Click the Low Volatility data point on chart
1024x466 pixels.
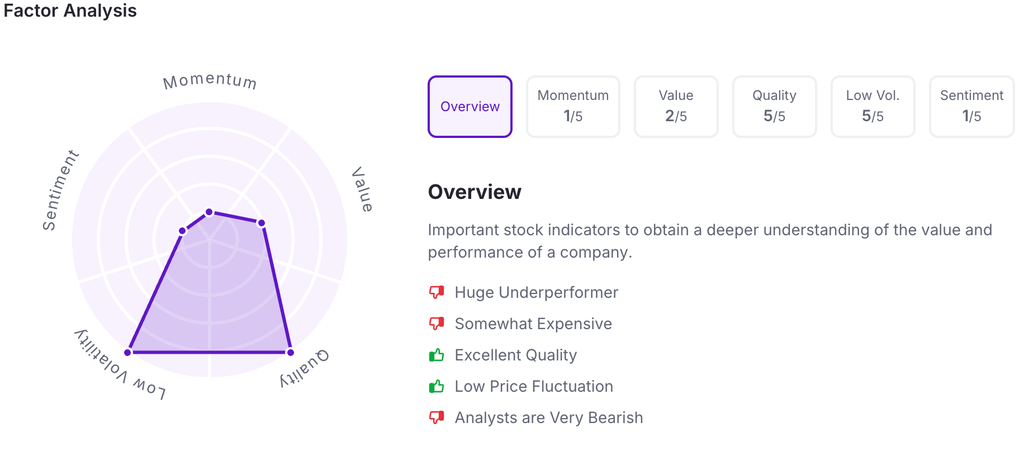pos(128,352)
